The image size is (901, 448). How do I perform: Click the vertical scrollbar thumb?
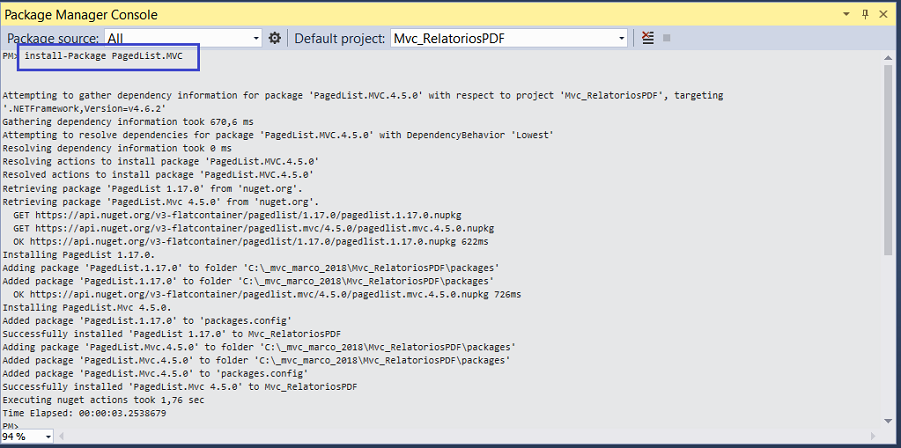click(x=887, y=161)
